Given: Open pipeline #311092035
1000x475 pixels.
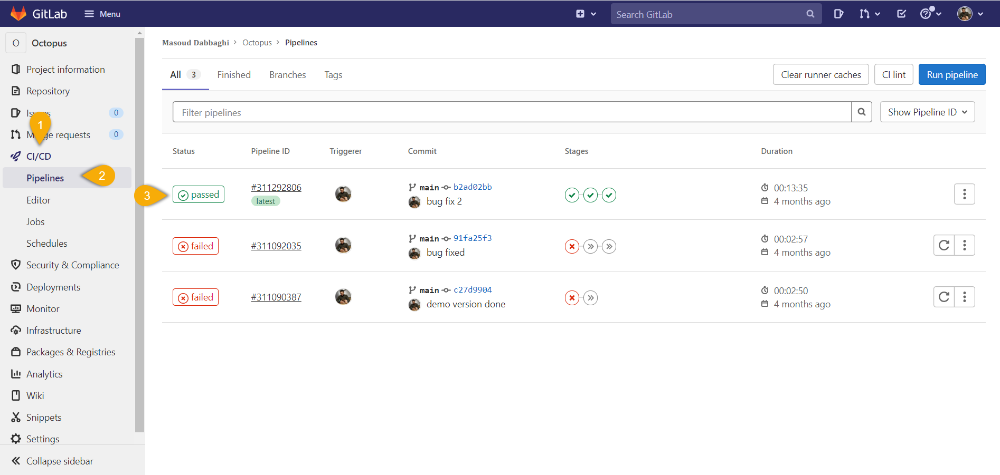Looking at the screenshot, I should [x=276, y=245].
